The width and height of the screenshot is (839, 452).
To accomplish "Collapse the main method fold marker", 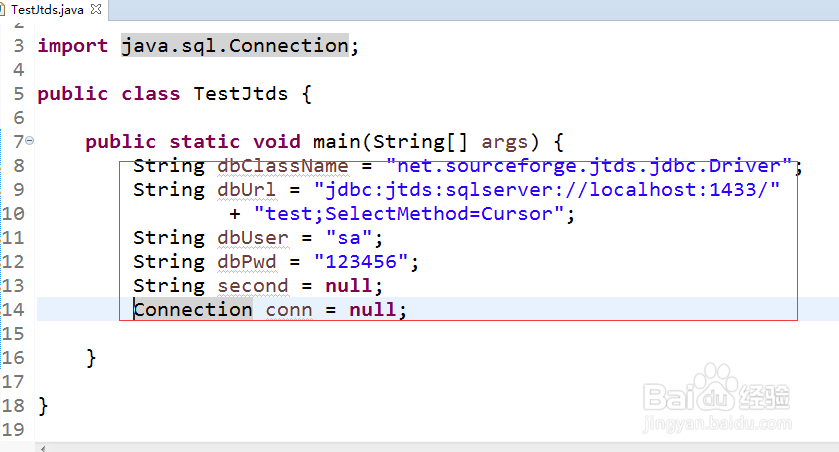I will (x=30, y=141).
